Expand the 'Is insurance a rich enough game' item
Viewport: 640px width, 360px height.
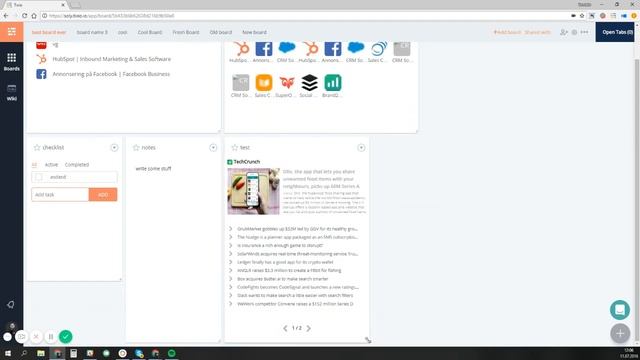coord(230,245)
